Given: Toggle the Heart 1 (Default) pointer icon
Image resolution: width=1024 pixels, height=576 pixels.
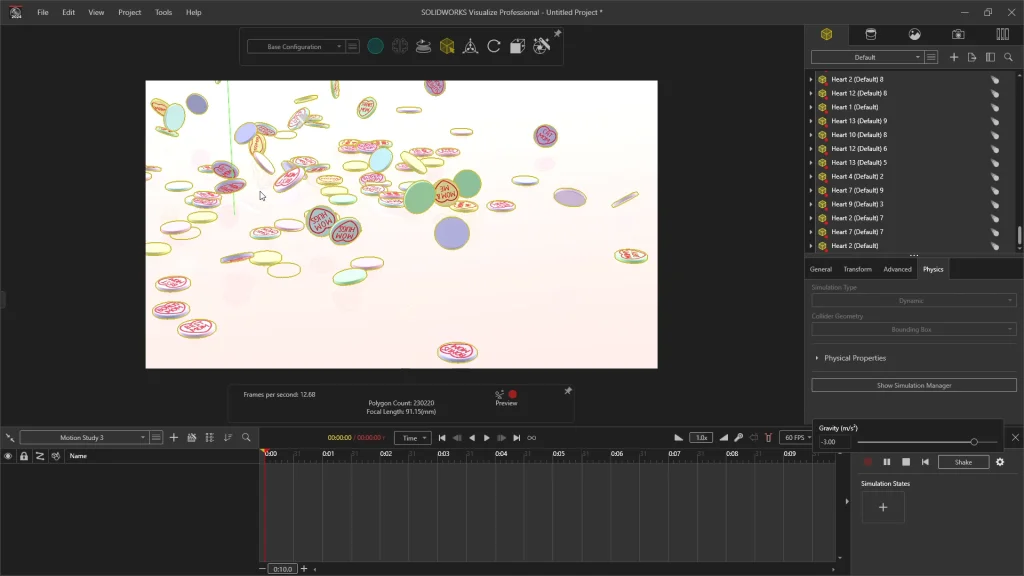Looking at the screenshot, I should pos(995,107).
